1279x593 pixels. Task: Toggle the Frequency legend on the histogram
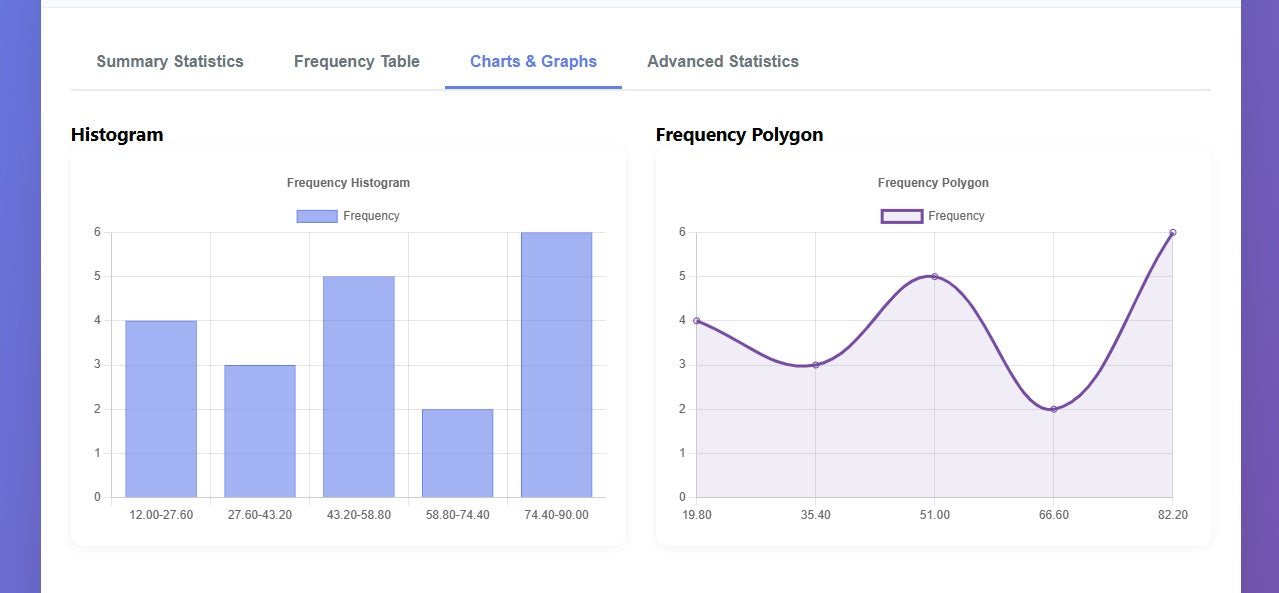[x=347, y=215]
